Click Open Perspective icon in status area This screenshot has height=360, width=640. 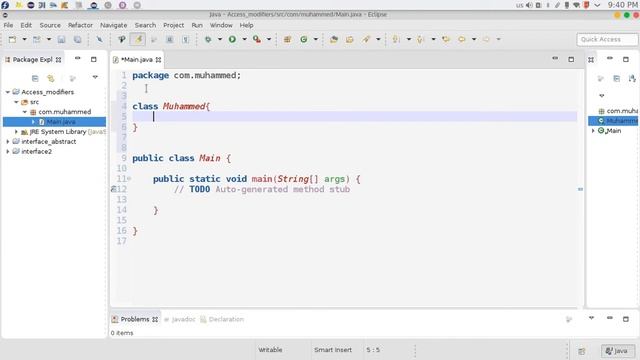582,351
